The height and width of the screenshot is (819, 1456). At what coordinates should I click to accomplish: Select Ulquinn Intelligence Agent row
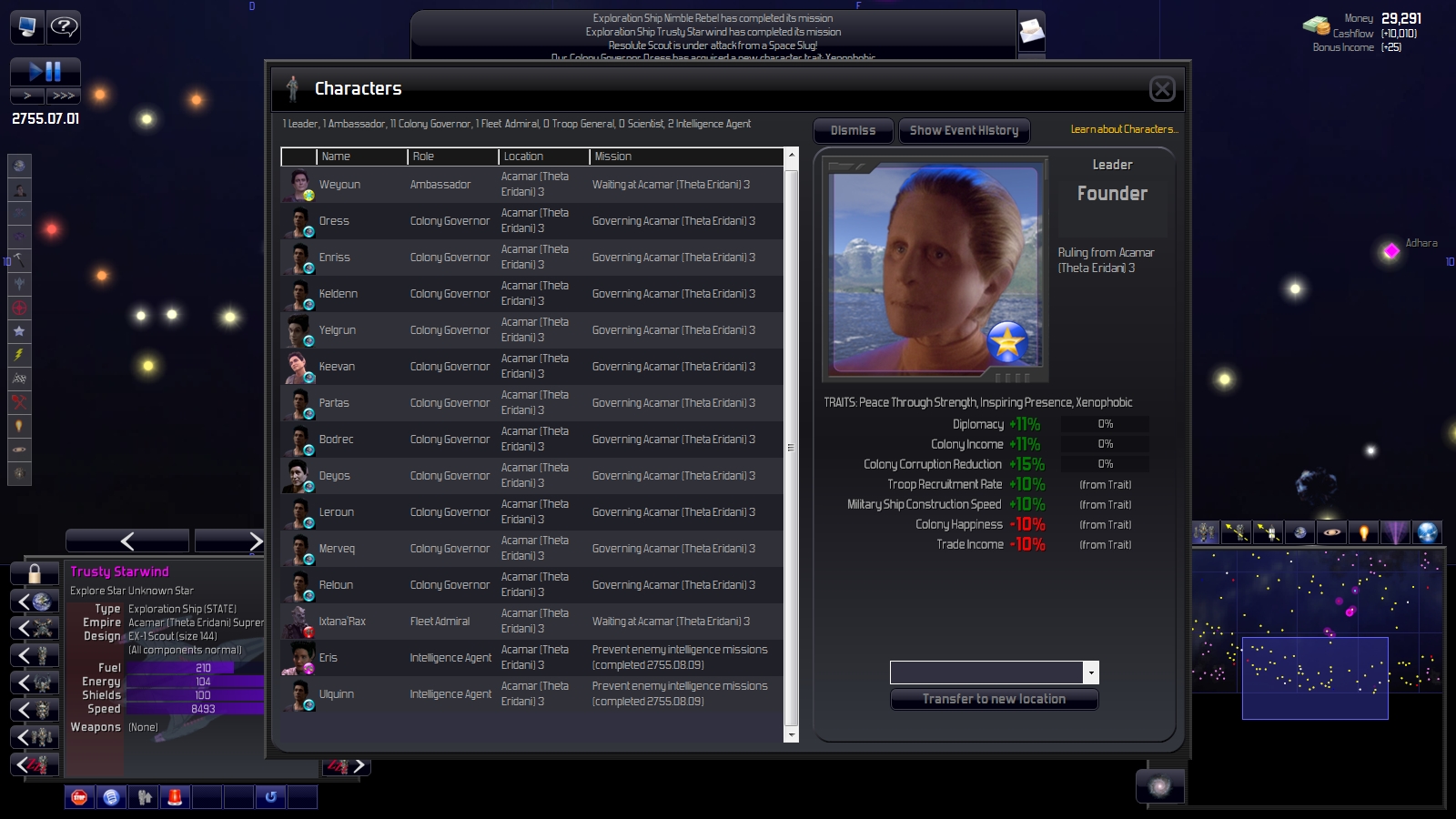532,694
